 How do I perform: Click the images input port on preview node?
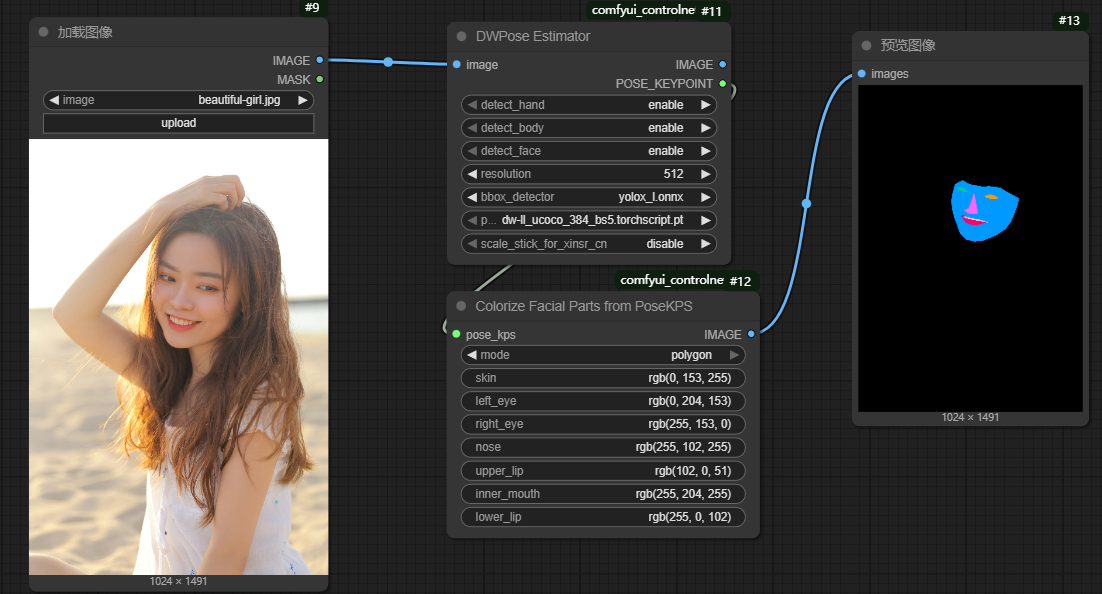(x=862, y=74)
